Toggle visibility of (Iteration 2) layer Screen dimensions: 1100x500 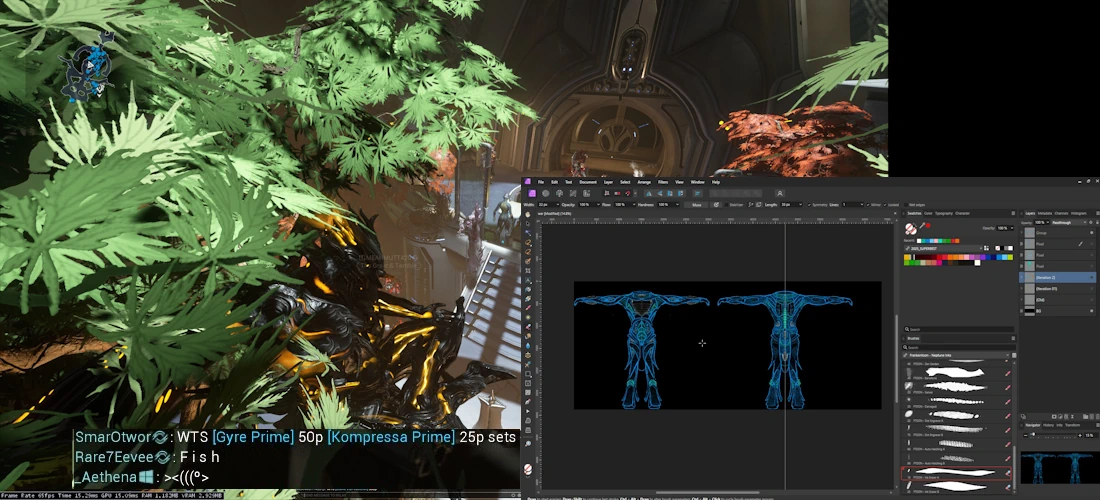(x=1092, y=277)
